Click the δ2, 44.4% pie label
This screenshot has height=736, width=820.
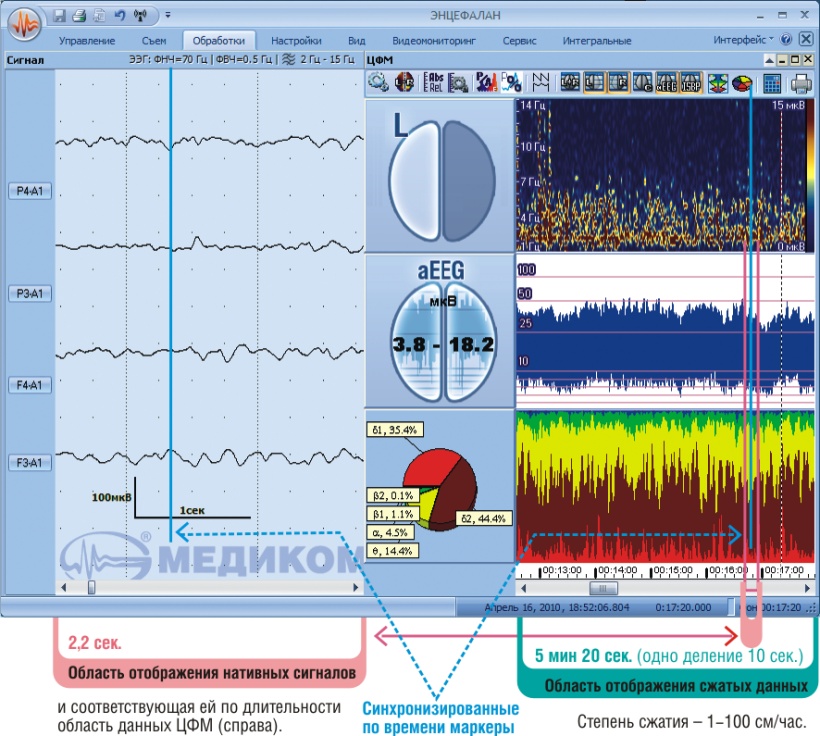click(484, 518)
